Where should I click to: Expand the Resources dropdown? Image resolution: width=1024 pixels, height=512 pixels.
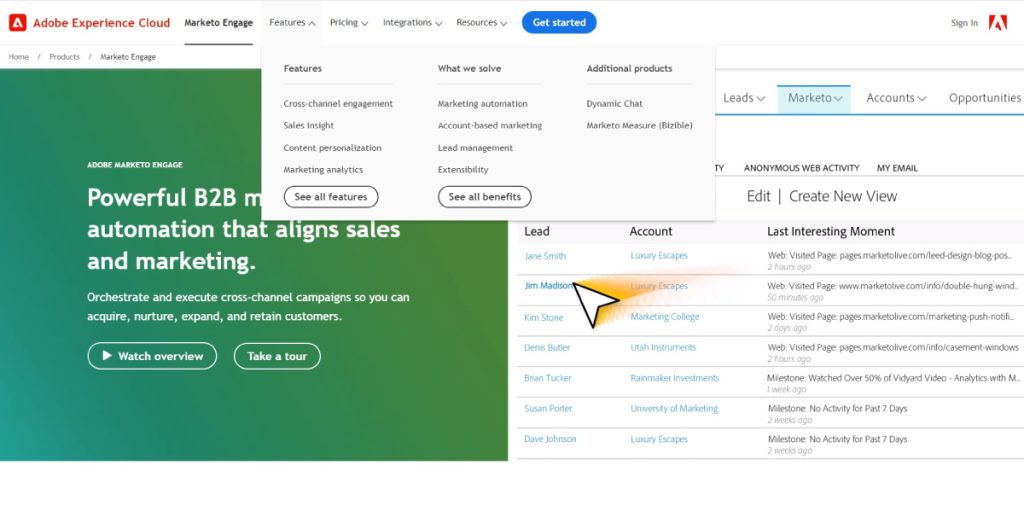point(481,23)
